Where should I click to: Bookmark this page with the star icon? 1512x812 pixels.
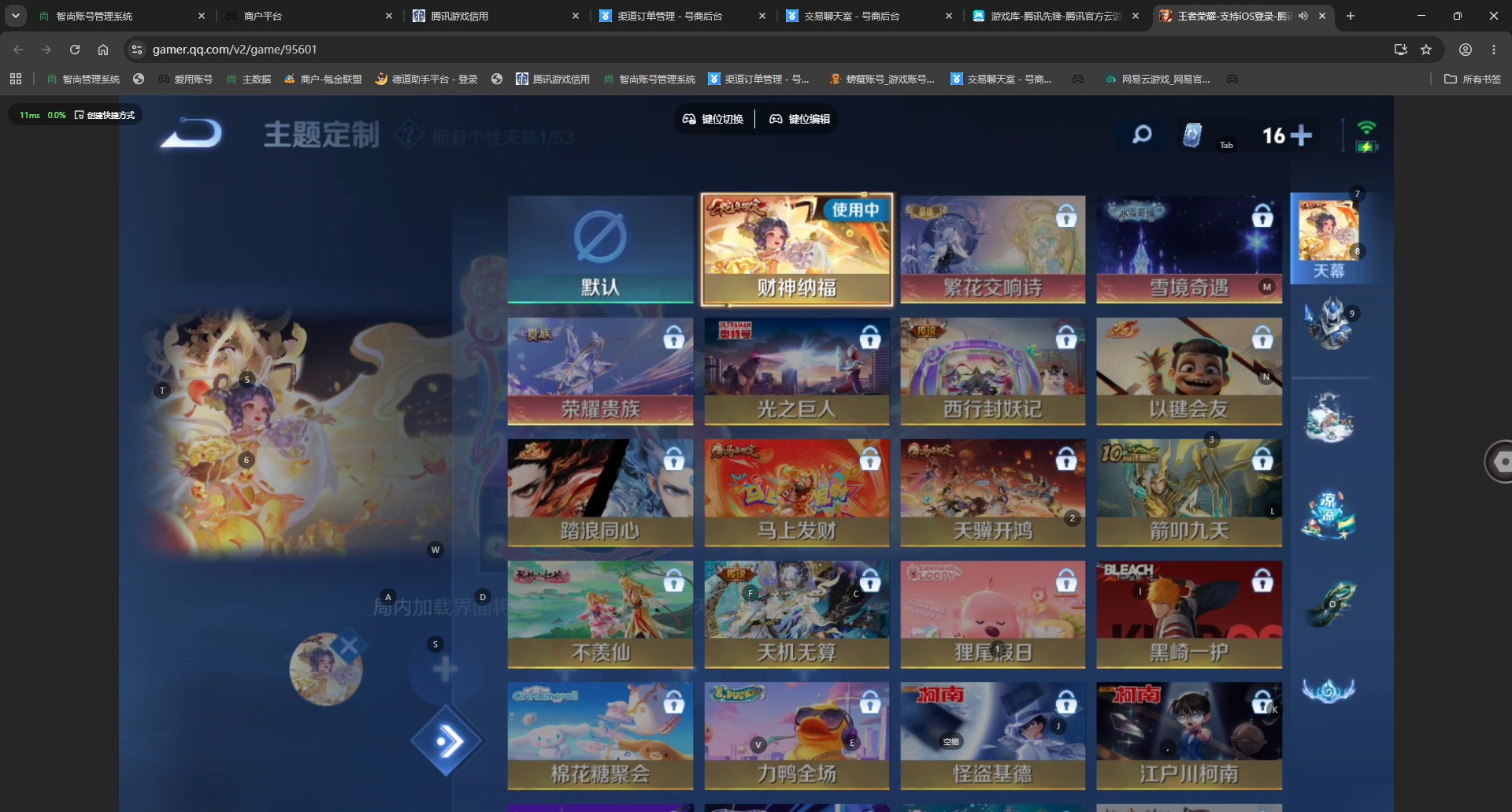(1426, 50)
